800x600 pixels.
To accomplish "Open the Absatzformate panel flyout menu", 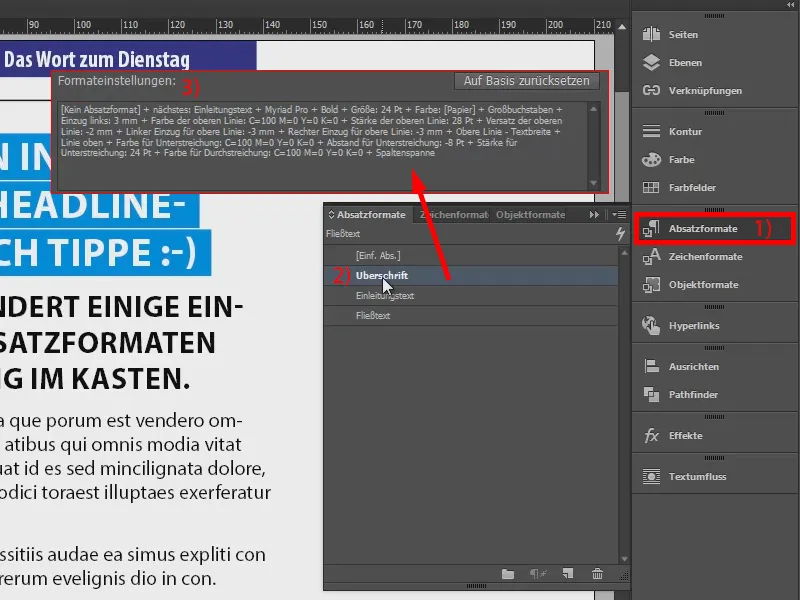I will tap(619, 215).
